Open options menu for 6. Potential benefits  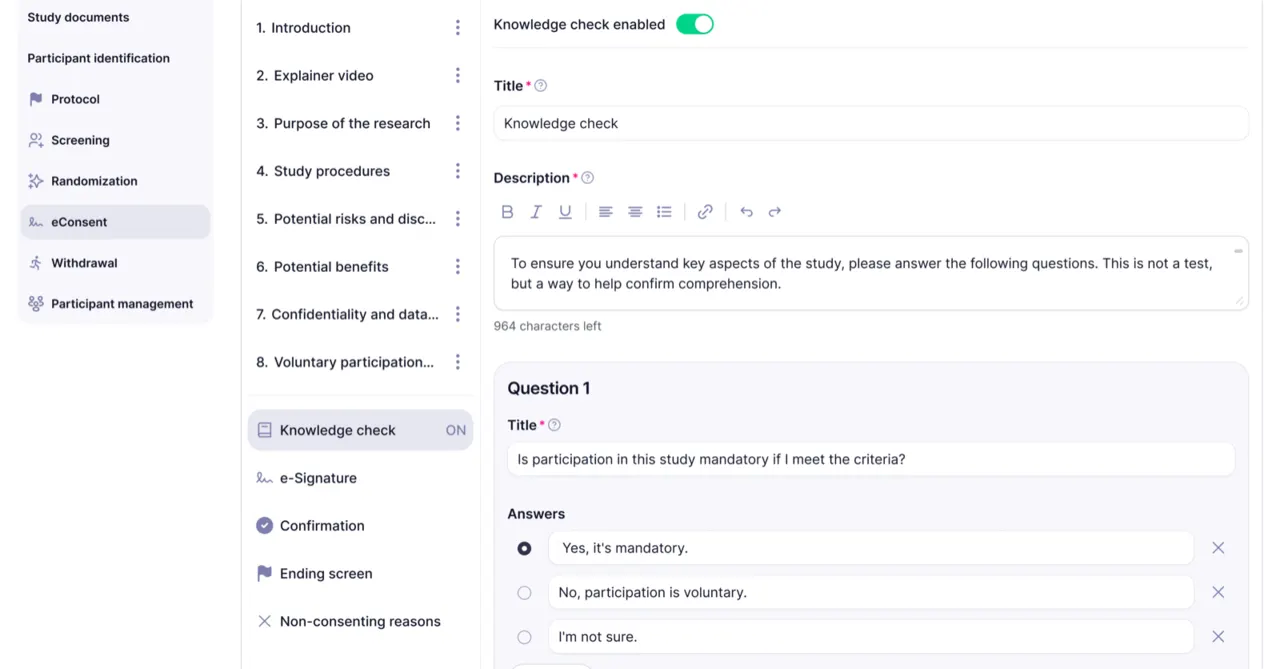[x=458, y=267]
